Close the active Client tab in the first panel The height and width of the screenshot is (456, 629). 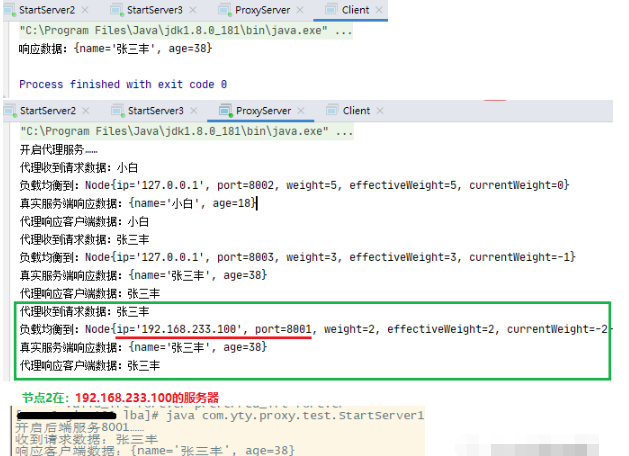click(x=379, y=10)
